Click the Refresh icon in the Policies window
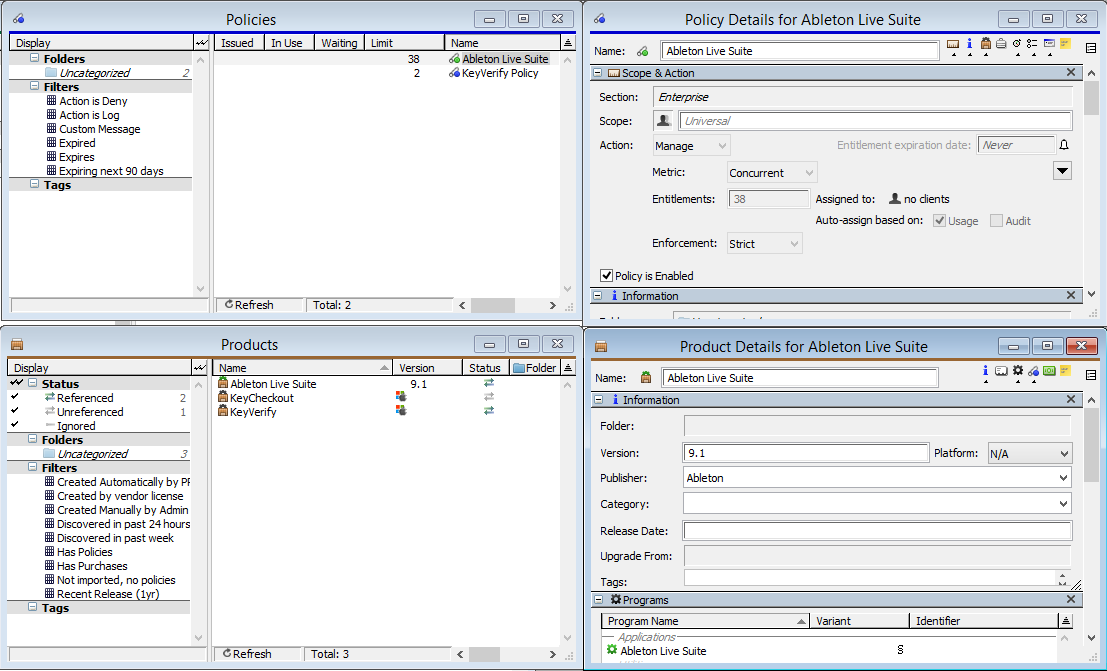This screenshot has width=1107, height=671. click(x=229, y=304)
